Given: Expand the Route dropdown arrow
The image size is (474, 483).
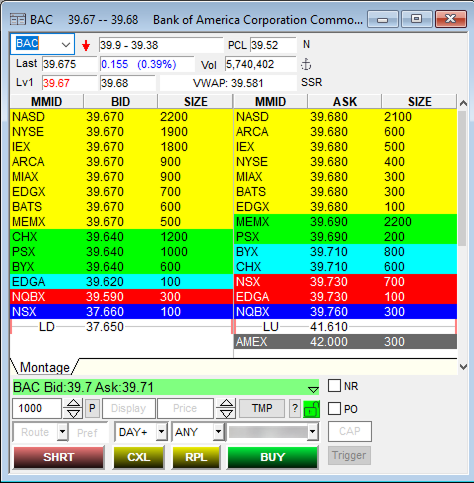Looking at the screenshot, I should click(x=62, y=432).
